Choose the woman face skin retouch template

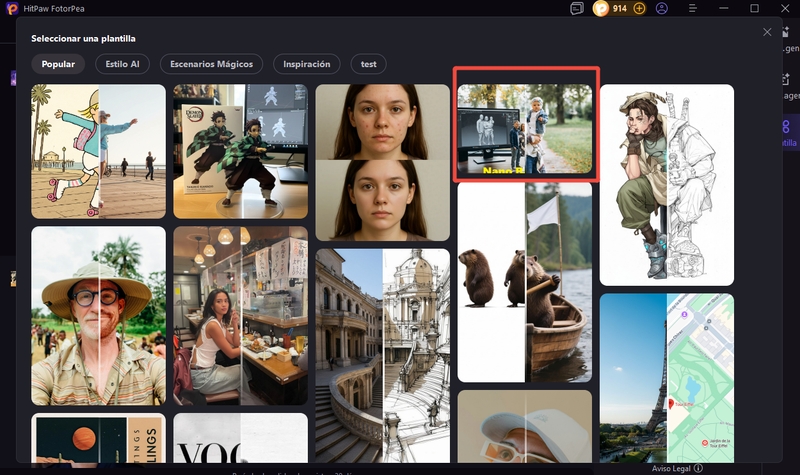382,162
